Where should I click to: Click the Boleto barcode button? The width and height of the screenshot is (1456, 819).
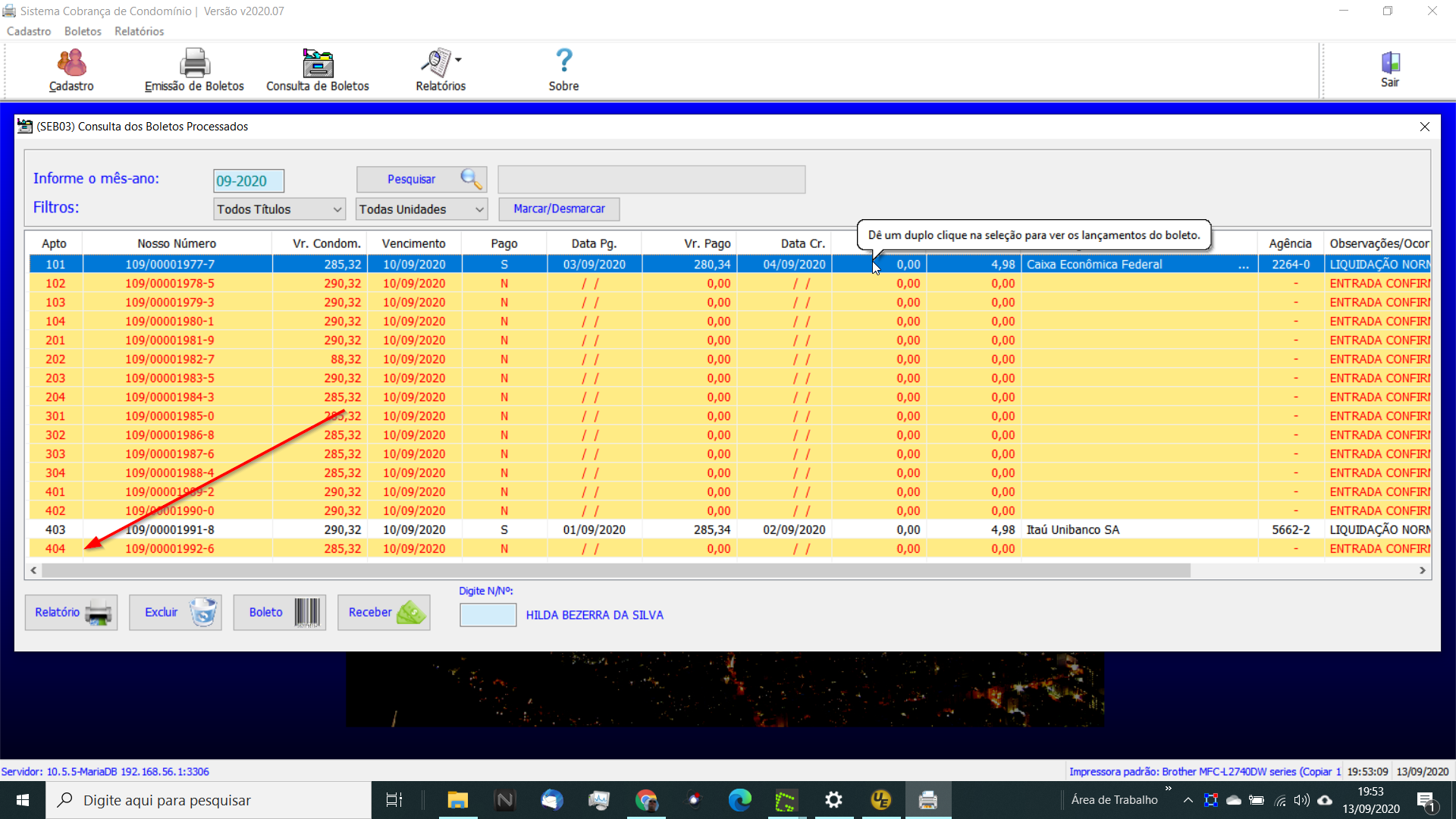(279, 612)
